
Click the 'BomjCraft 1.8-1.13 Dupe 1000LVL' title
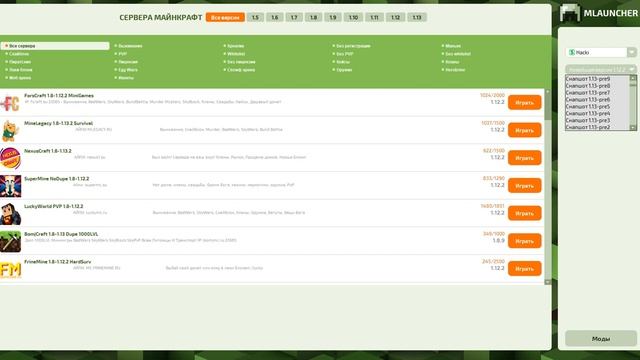[x=61, y=234]
